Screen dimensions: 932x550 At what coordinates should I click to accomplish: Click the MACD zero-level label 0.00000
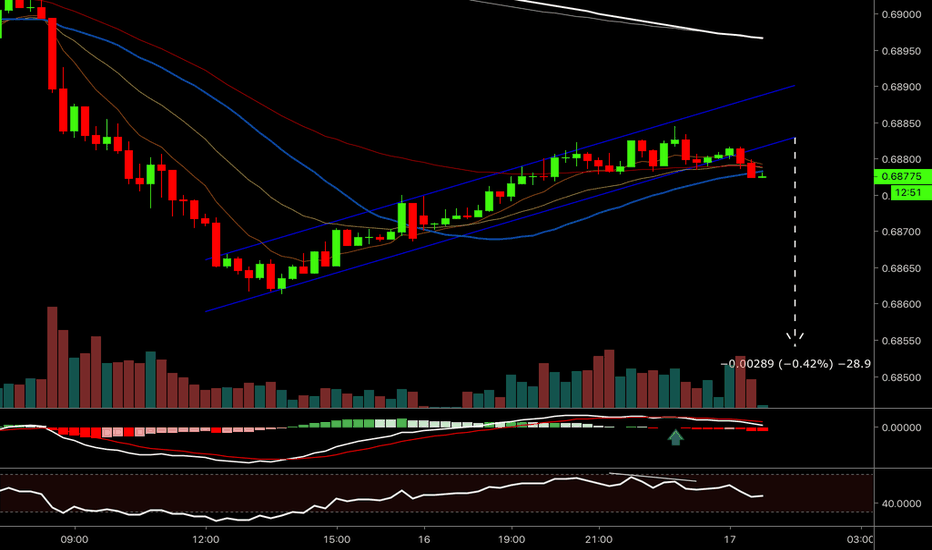[x=902, y=428]
